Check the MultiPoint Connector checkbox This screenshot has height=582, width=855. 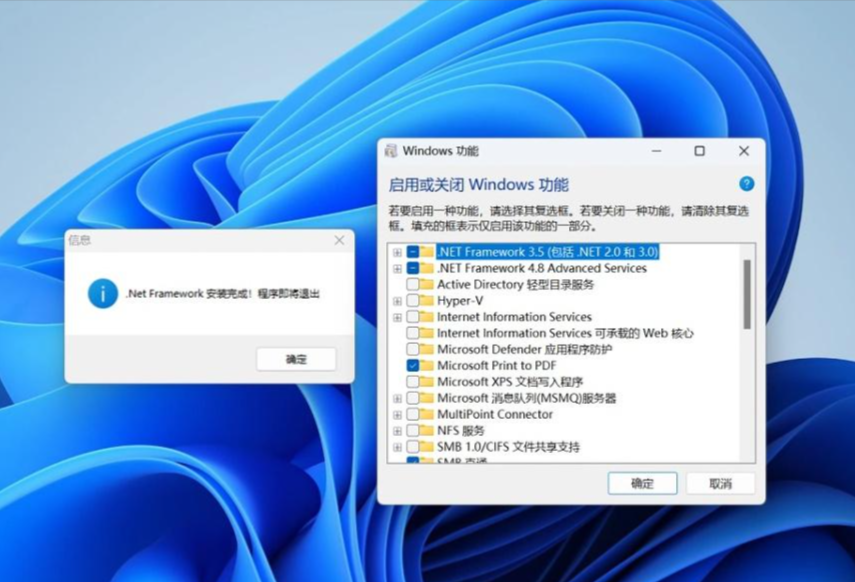click(413, 415)
